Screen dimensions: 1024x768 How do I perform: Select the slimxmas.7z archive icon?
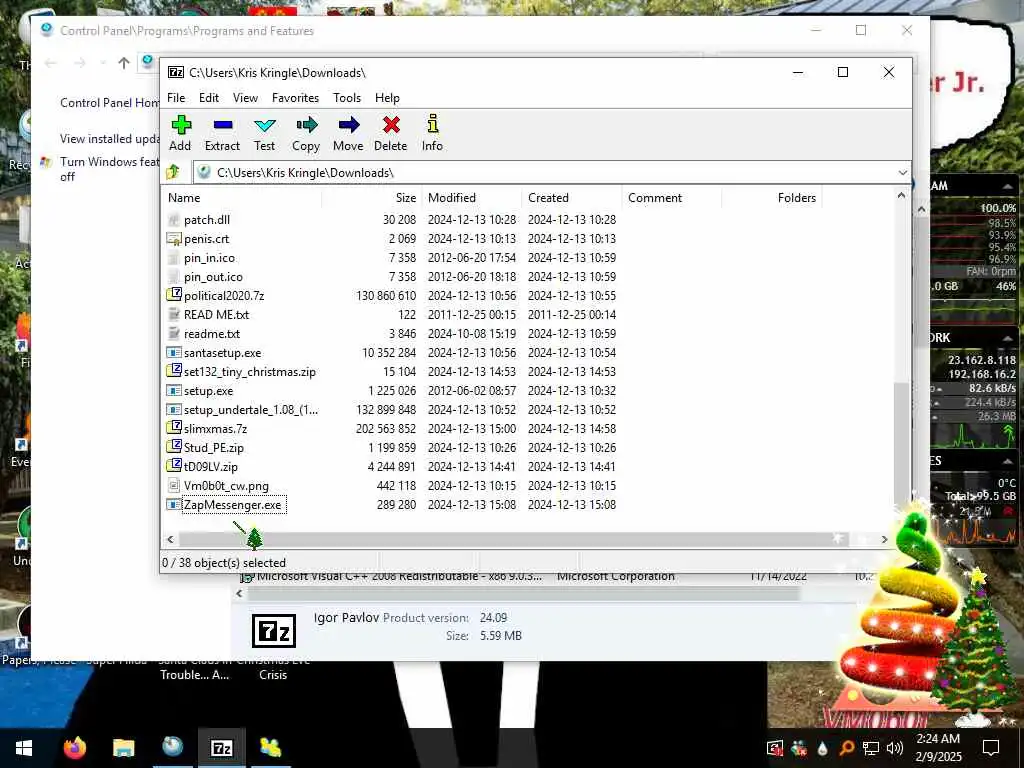pyautogui.click(x=174, y=428)
